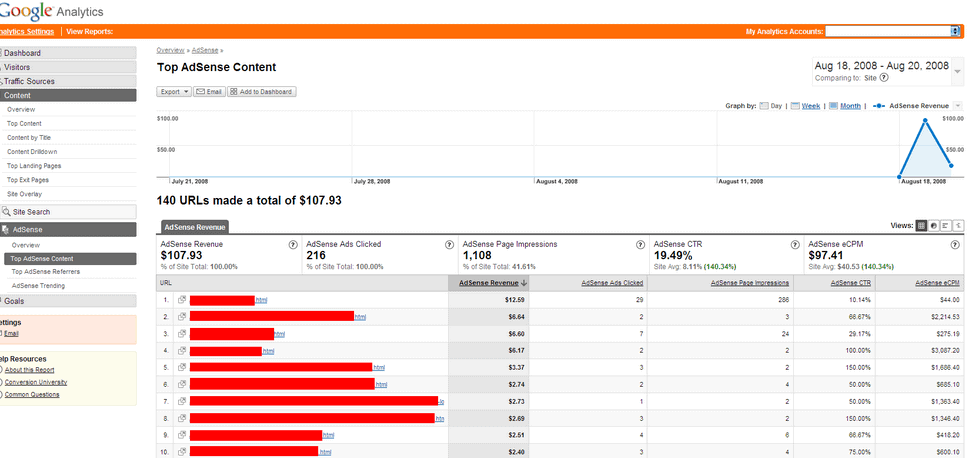Screen dimensions: 968x458
Task: Open row 5 URL in new window icon
Action: pos(182,367)
